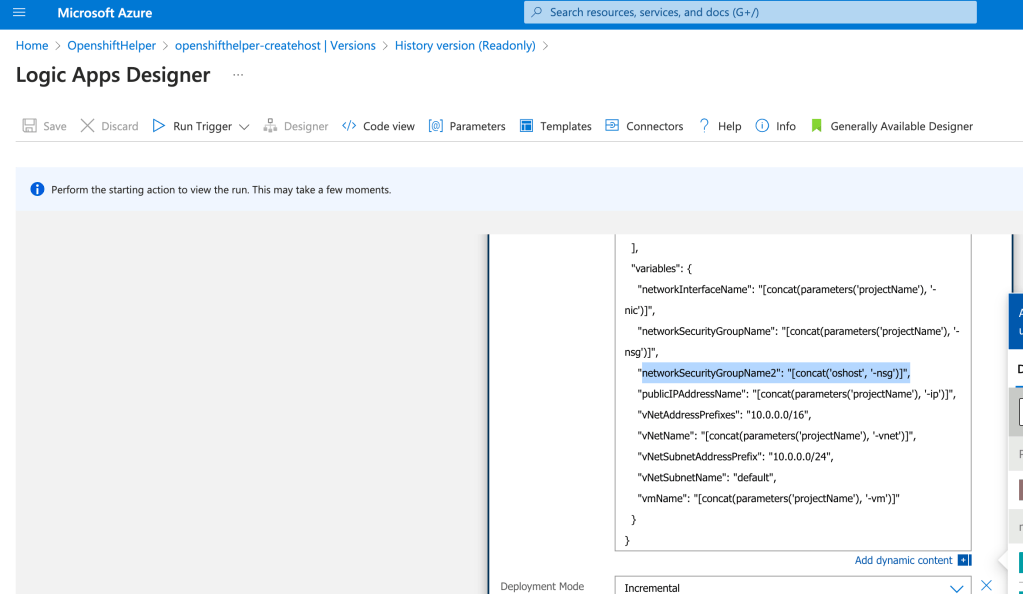Open History version (Readonly) breadcrumb
The width and height of the screenshot is (1023, 594).
[x=465, y=46]
